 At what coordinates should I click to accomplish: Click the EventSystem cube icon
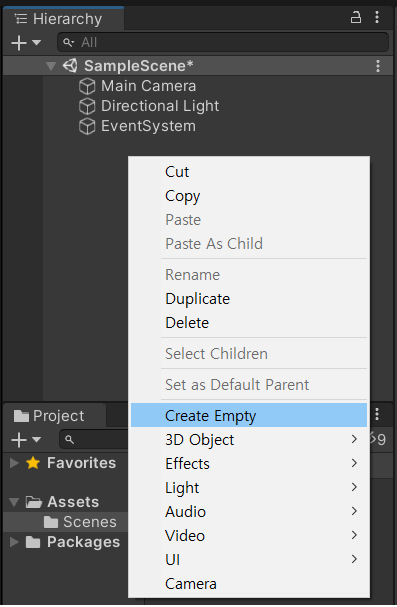click(87, 127)
